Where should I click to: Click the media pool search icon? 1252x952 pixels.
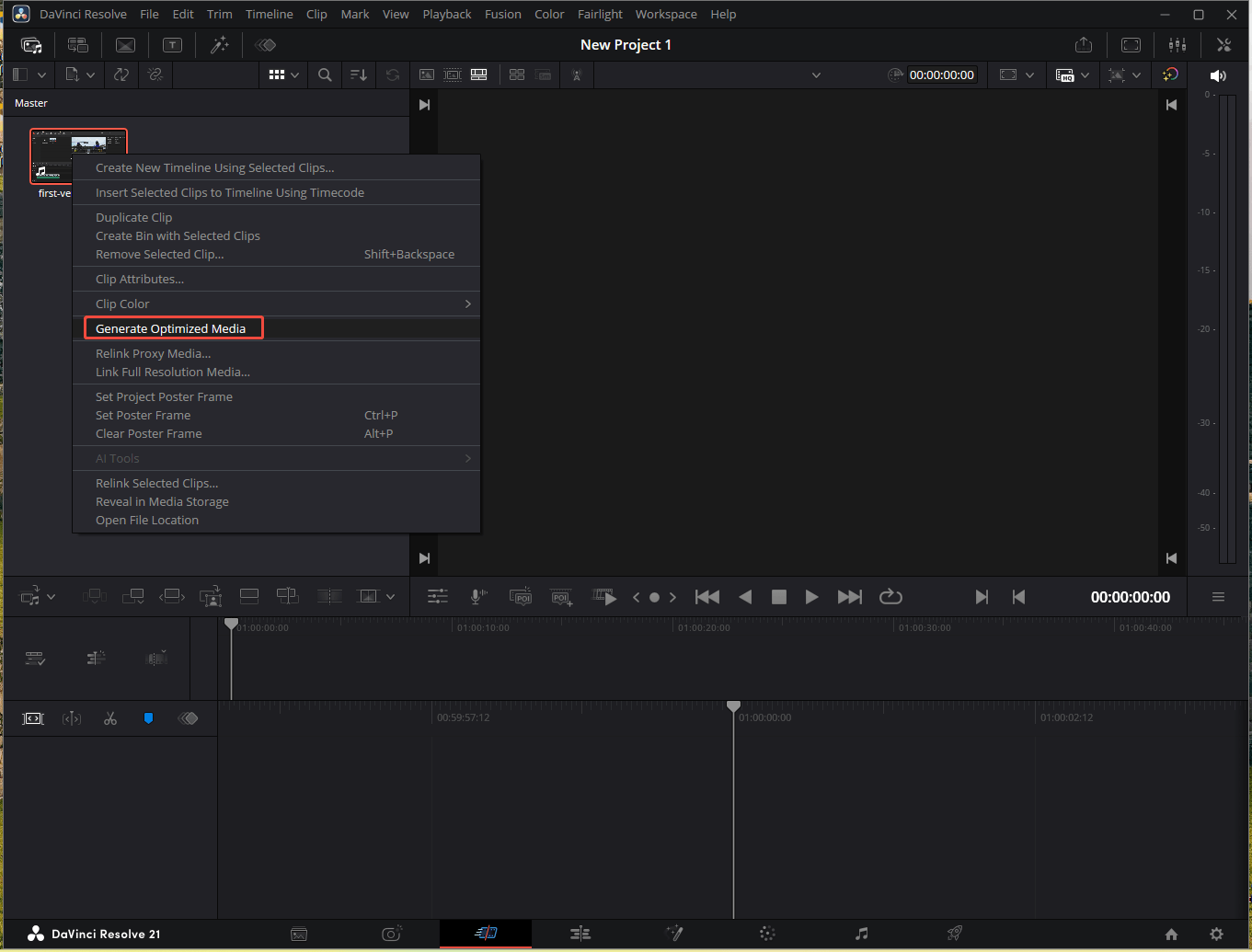[x=325, y=75]
